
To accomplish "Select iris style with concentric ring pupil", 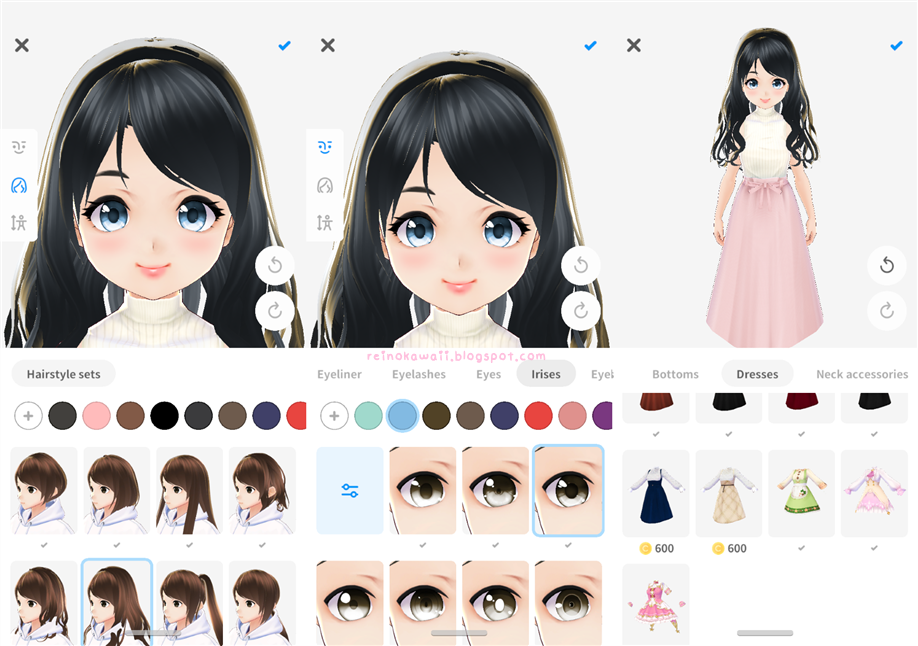I will tap(568, 603).
